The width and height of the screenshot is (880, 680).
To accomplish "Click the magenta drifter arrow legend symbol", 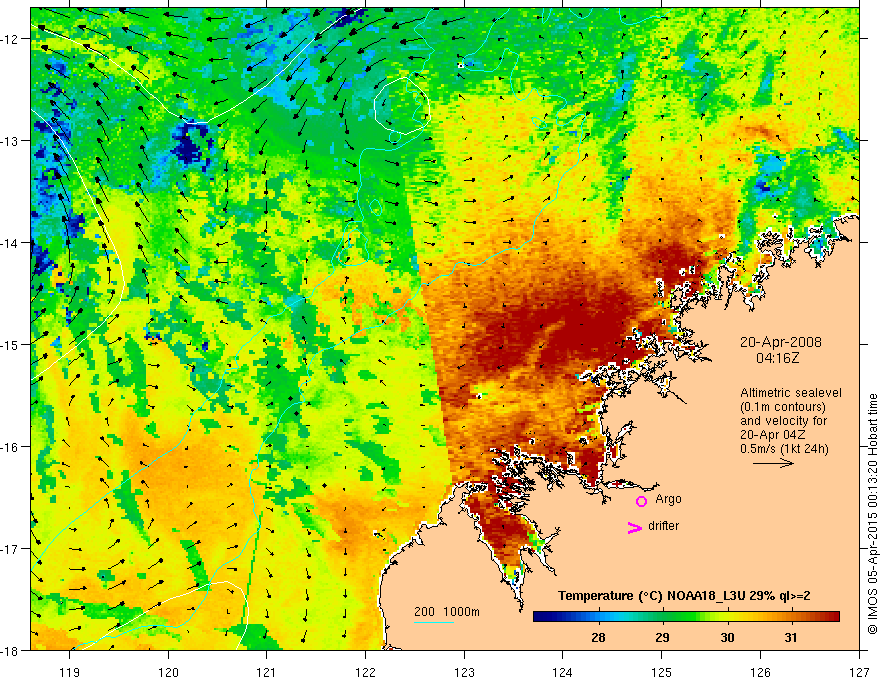I will [635, 527].
